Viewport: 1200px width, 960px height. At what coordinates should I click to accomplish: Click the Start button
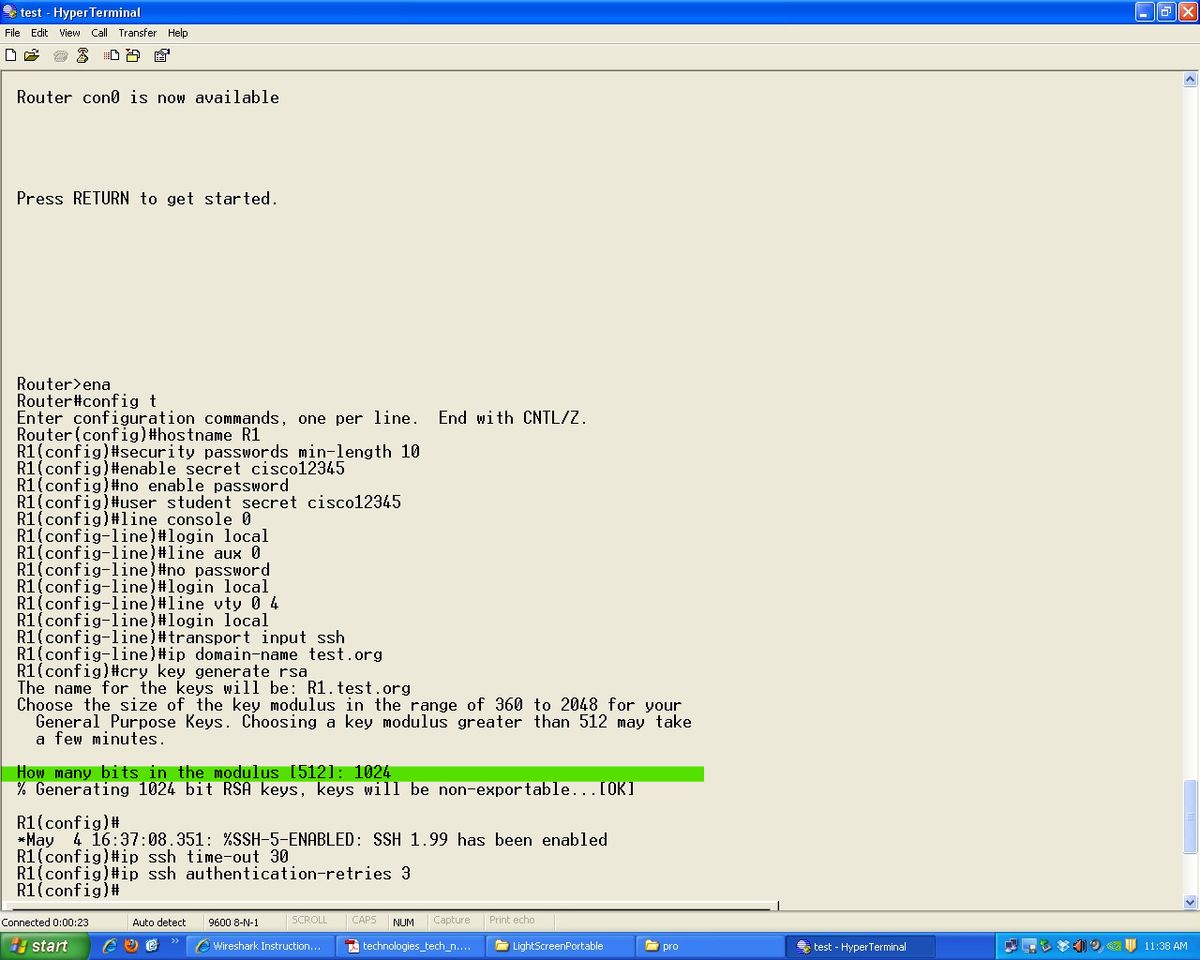coord(35,946)
